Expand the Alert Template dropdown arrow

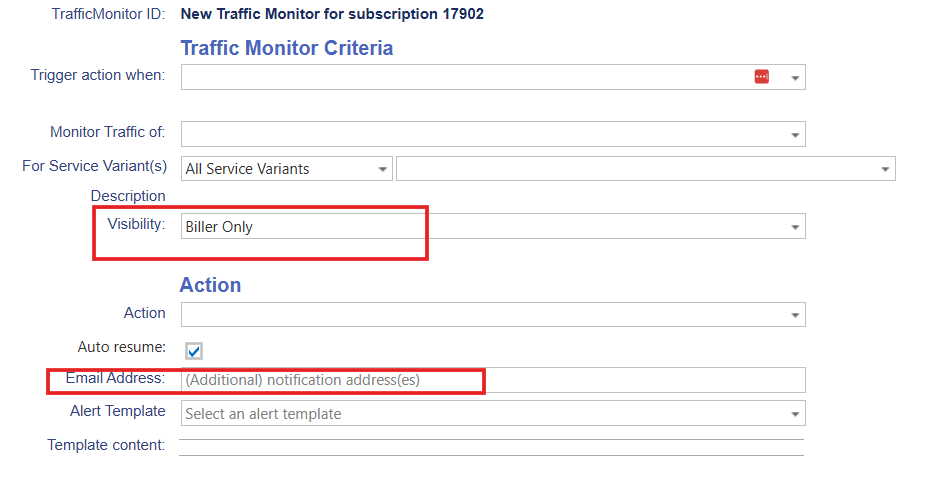(795, 414)
